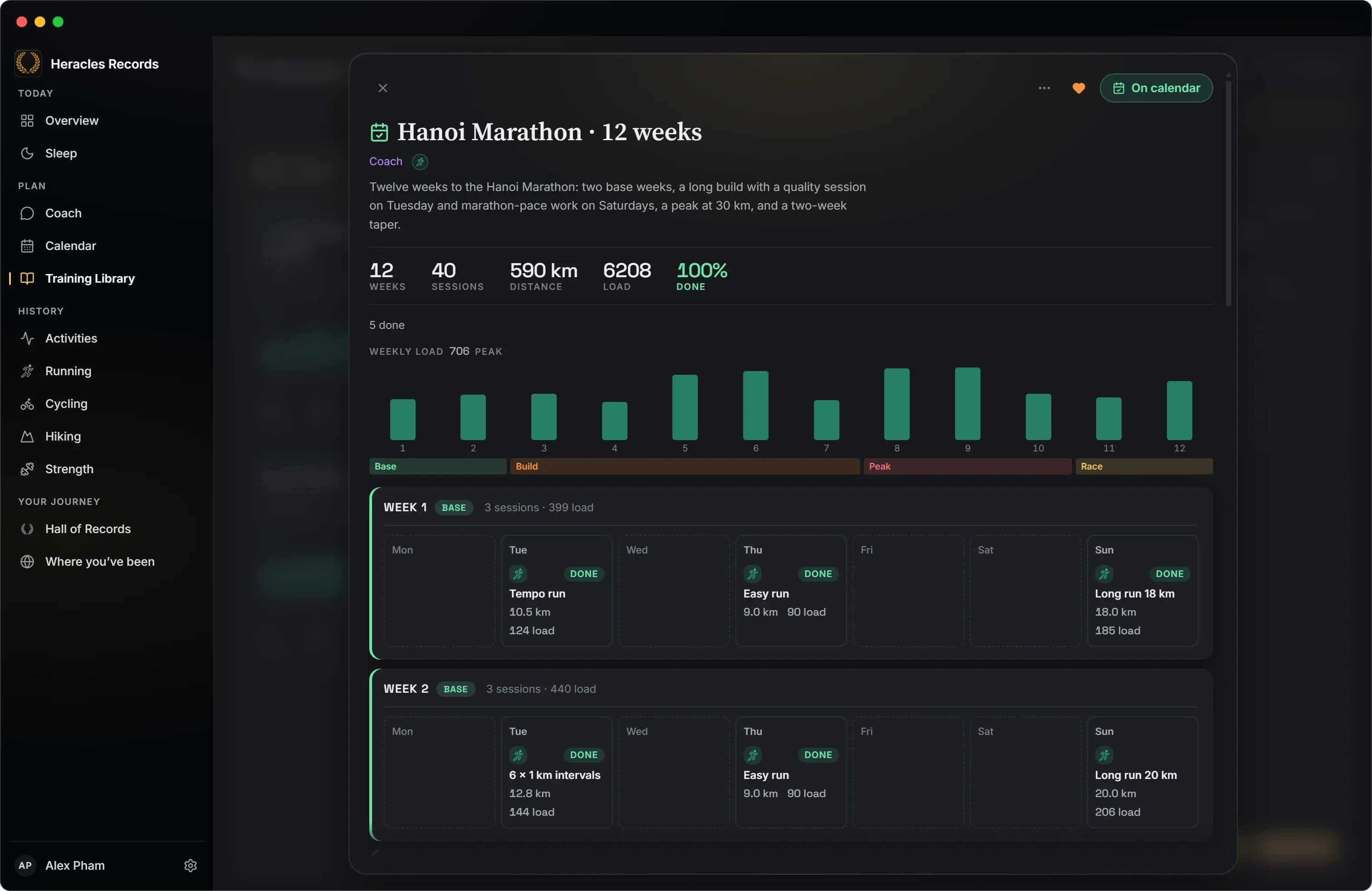
Task: Click the Peak phase band
Action: pos(967,466)
